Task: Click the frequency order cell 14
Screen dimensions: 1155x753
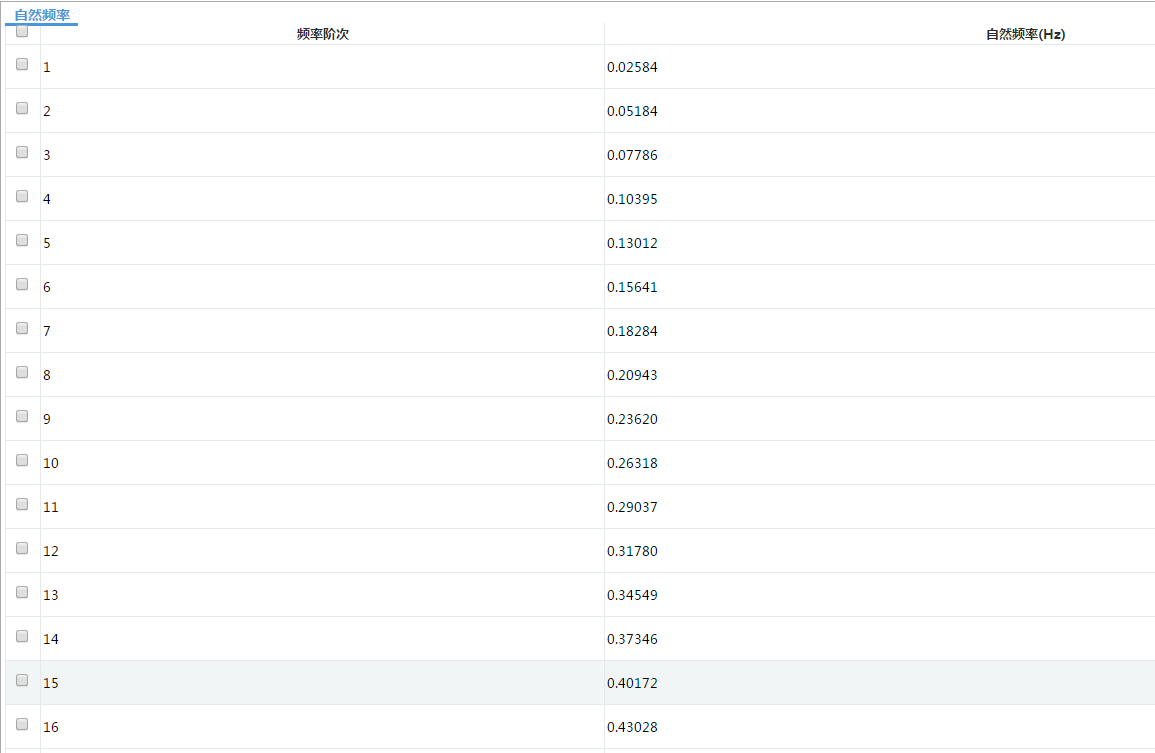Action: tap(51, 639)
